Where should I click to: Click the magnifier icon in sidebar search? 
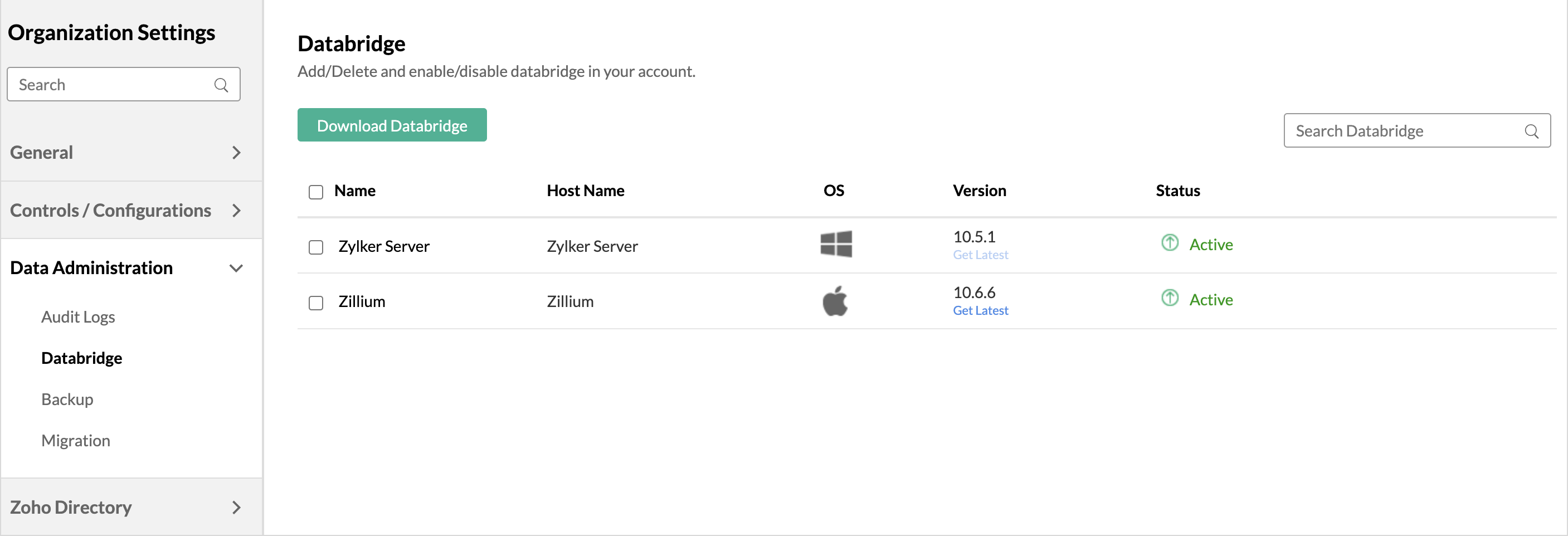(x=221, y=85)
